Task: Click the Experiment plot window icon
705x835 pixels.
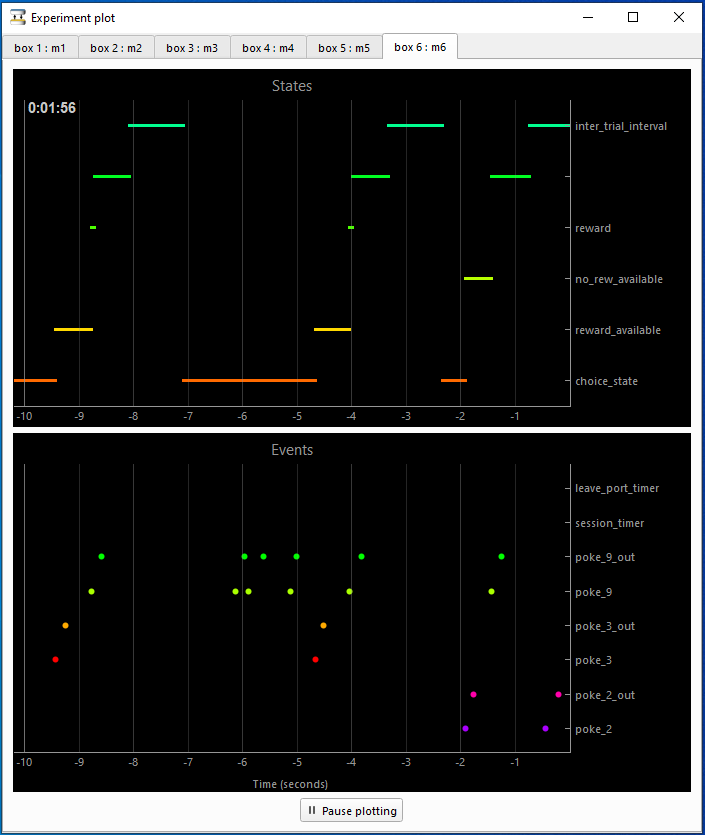Action: 18,18
